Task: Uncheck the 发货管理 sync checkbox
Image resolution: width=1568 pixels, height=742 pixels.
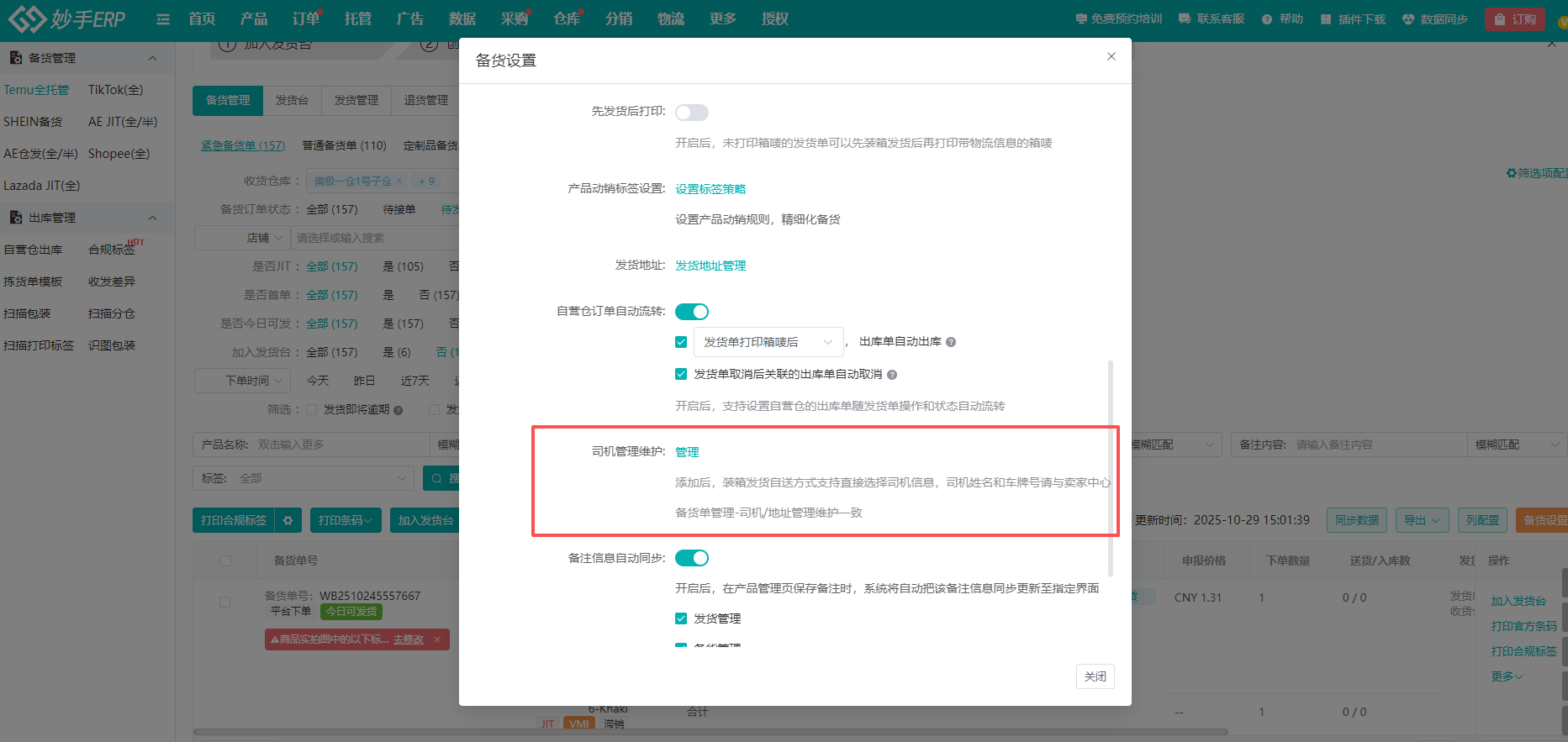Action: pyautogui.click(x=681, y=618)
